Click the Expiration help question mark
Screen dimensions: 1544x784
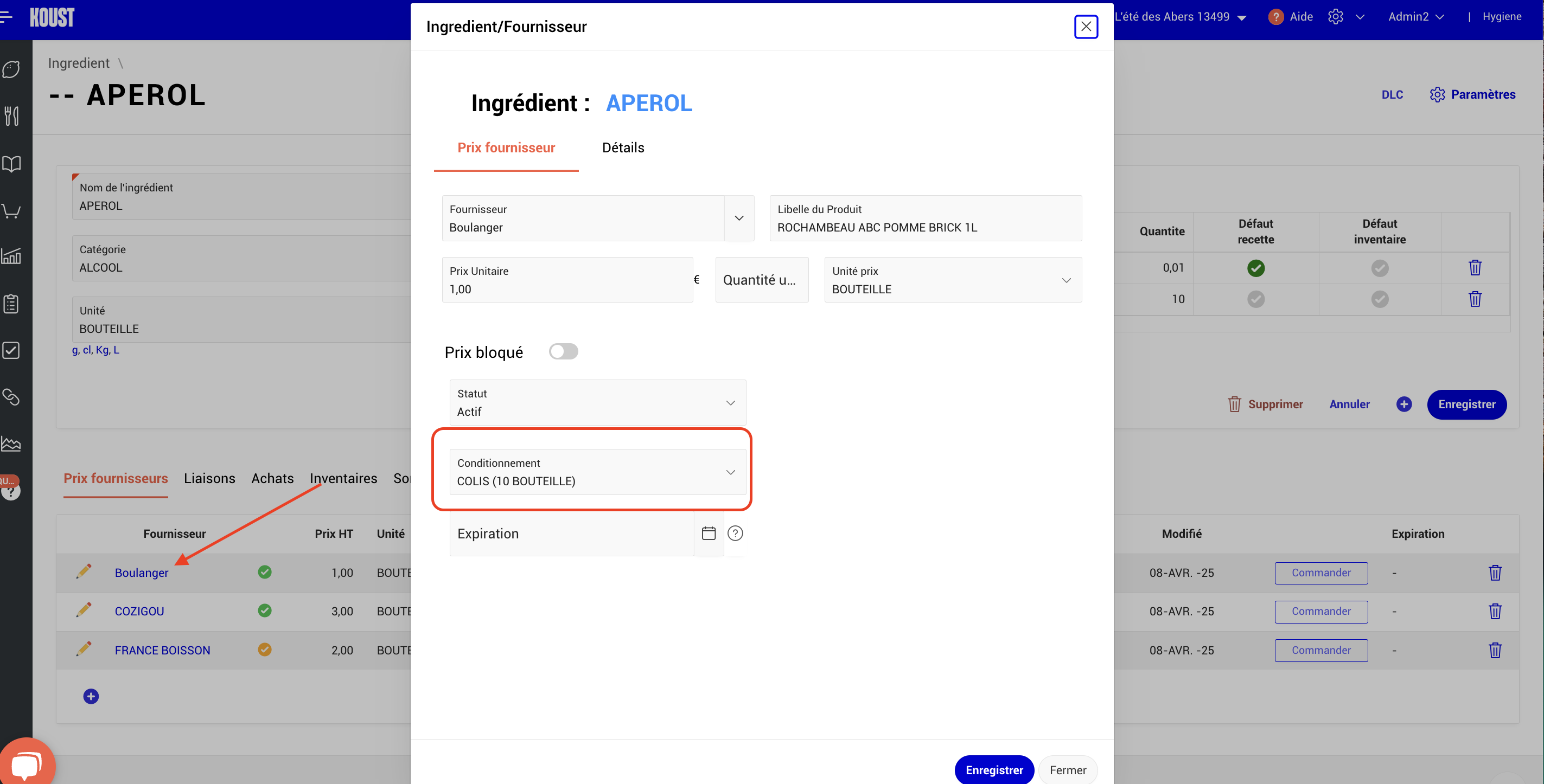(x=735, y=533)
